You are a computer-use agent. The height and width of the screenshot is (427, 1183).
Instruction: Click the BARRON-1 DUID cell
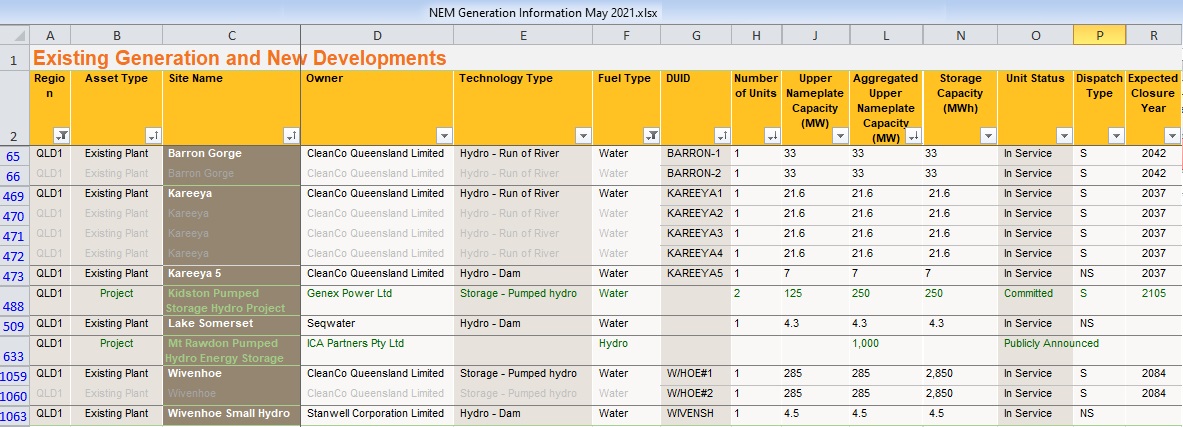point(696,153)
